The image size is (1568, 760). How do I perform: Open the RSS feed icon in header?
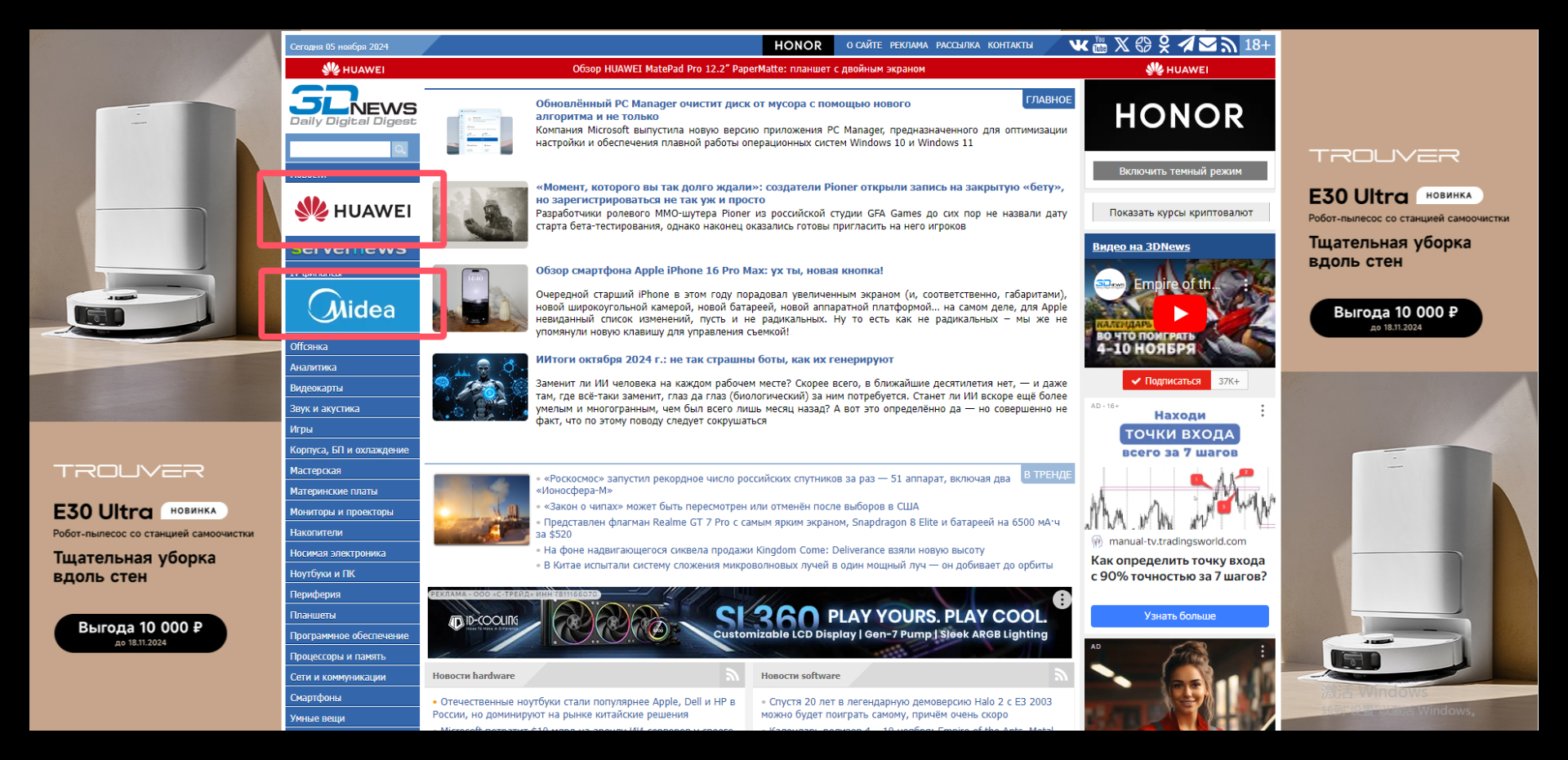point(1229,45)
